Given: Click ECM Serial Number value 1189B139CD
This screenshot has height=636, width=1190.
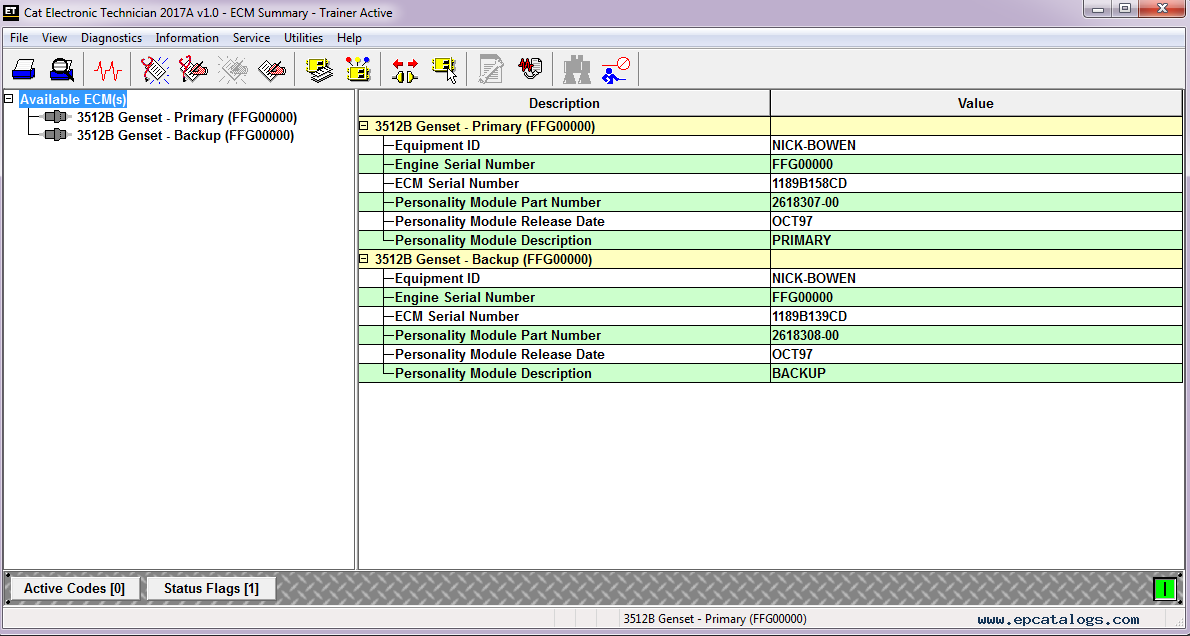Looking at the screenshot, I should (x=809, y=316).
